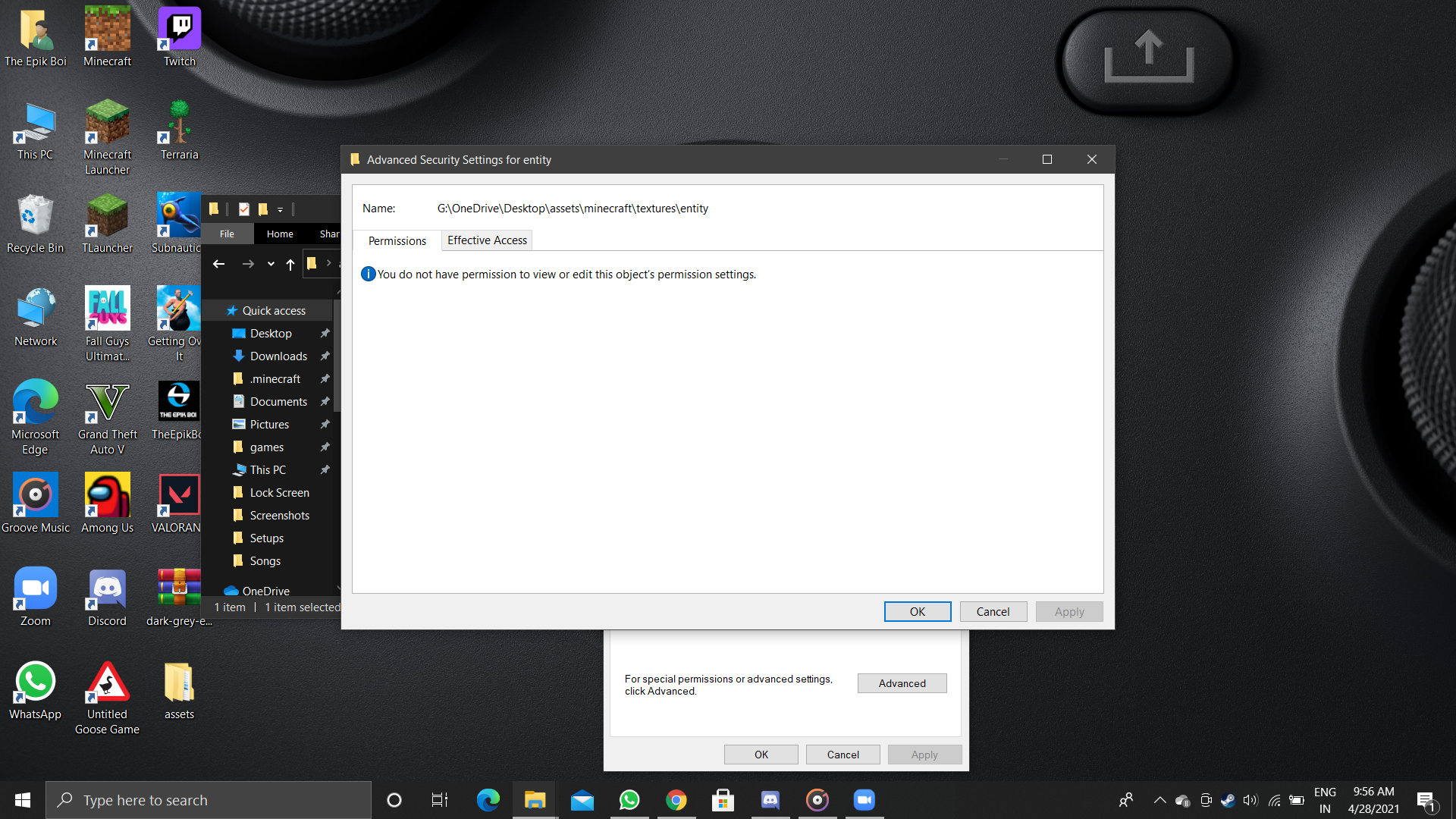The height and width of the screenshot is (819, 1456).
Task: Select the Fall Guys desktop icon
Action: click(x=107, y=325)
